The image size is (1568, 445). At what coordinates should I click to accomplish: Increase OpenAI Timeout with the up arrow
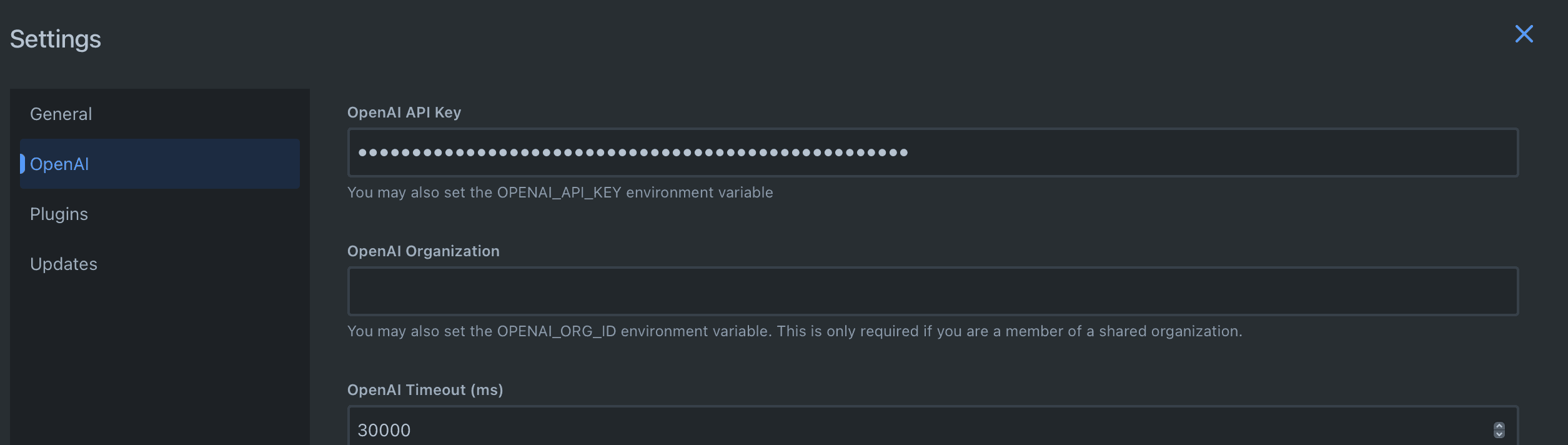pyautogui.click(x=1499, y=426)
